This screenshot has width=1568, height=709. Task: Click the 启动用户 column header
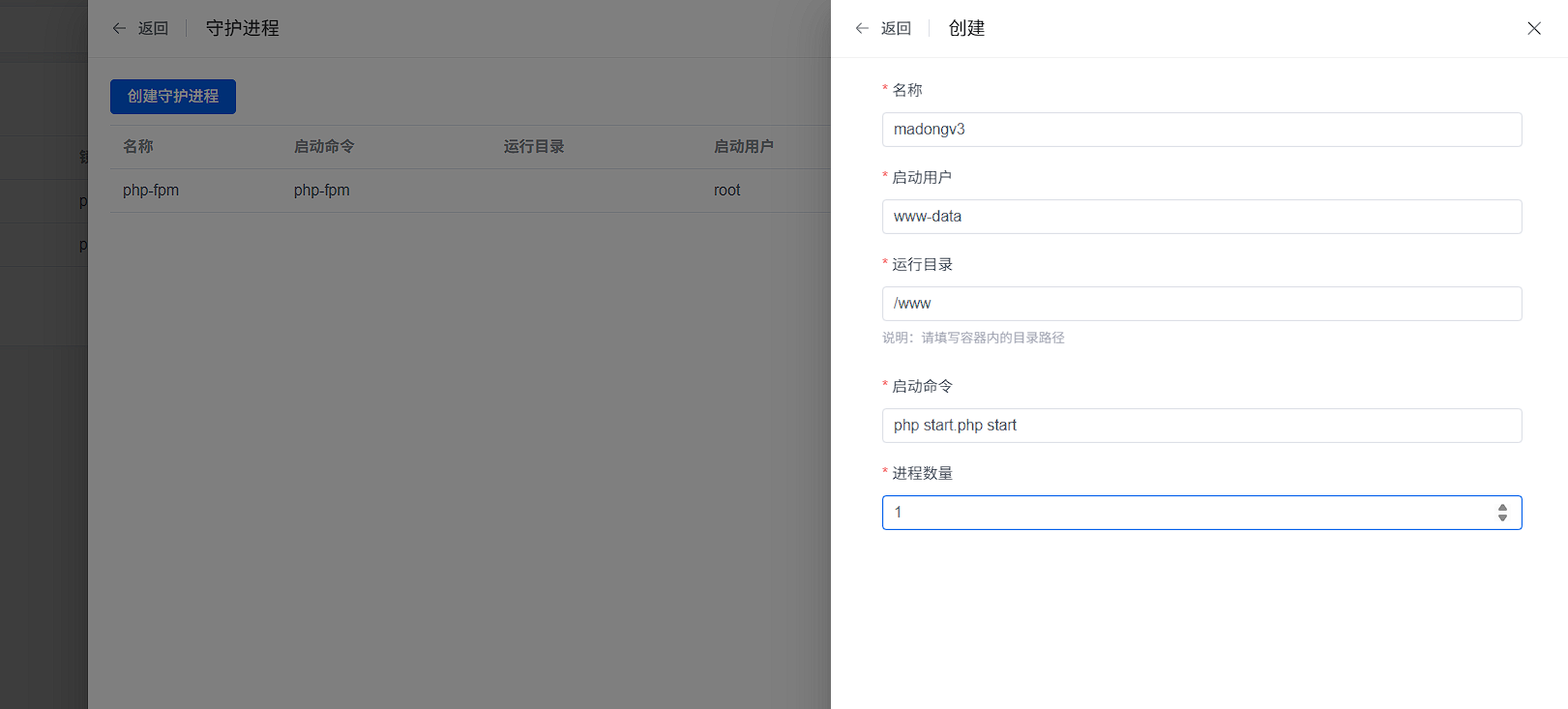743,147
